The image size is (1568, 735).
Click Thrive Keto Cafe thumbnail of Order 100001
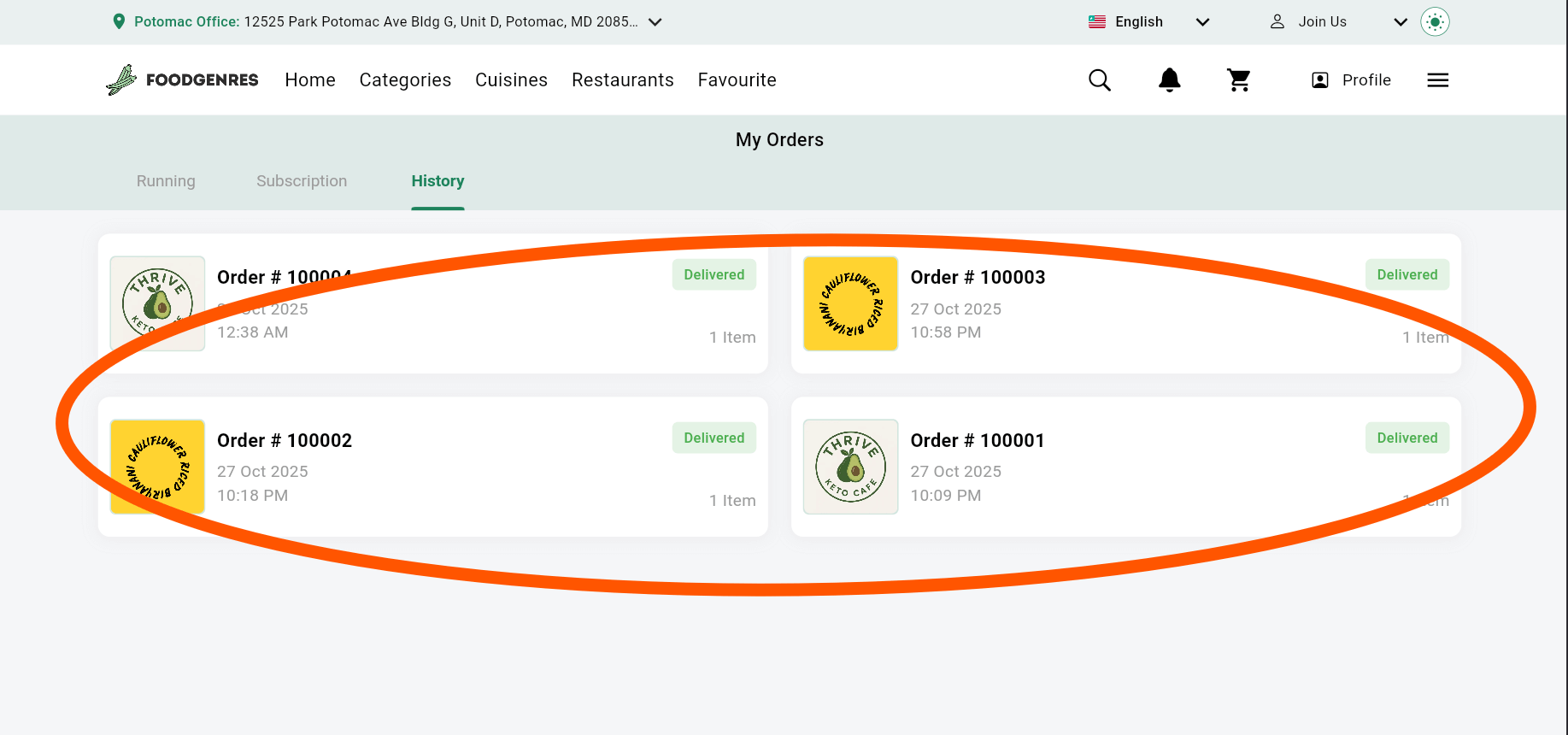[x=850, y=467]
